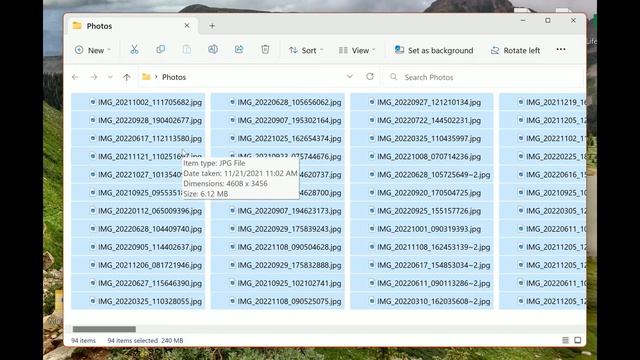The width and height of the screenshot is (640, 360).
Task: Select IMG_20220611_090113286~2.jpg
Action: (422, 283)
